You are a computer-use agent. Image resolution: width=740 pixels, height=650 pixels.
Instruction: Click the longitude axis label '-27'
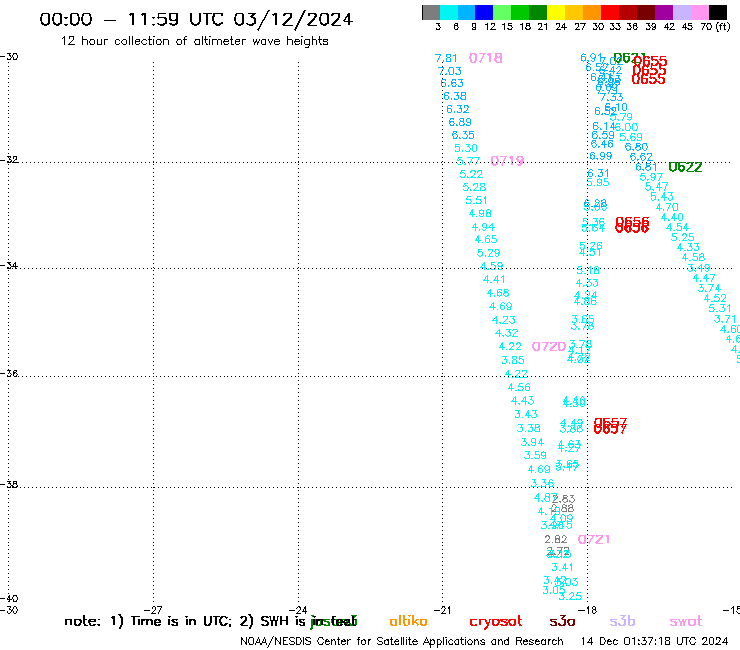tap(153, 610)
